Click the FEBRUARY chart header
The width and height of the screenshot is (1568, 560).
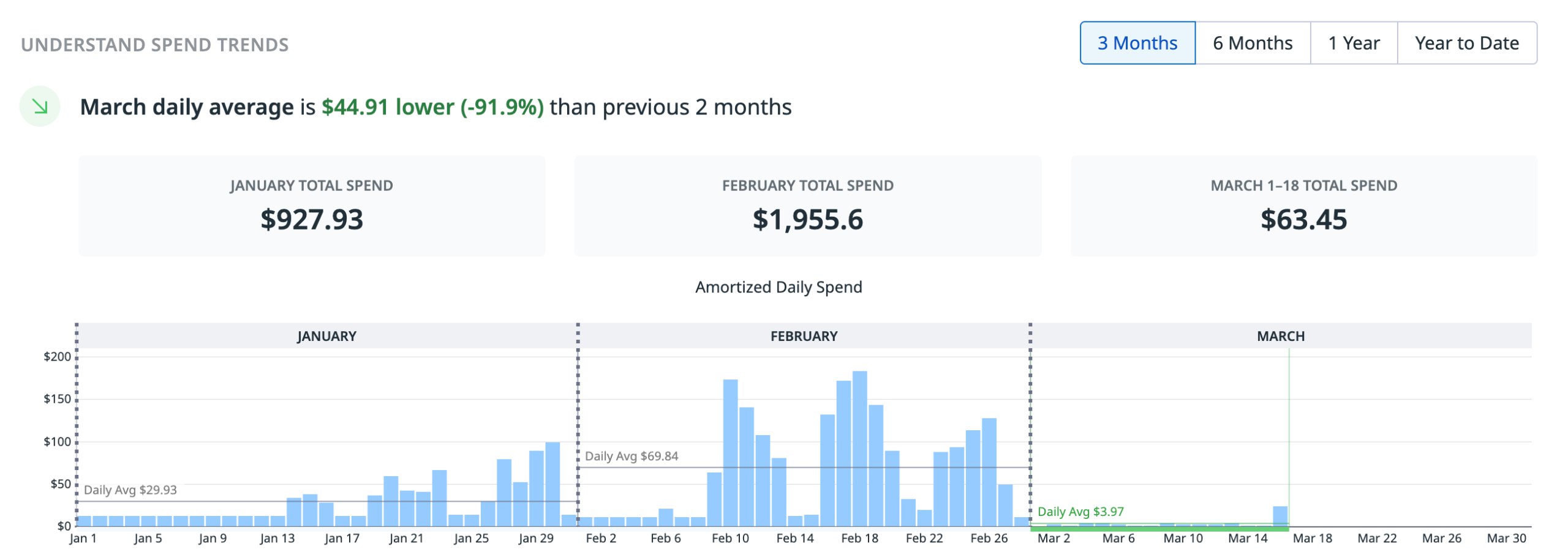click(x=804, y=336)
